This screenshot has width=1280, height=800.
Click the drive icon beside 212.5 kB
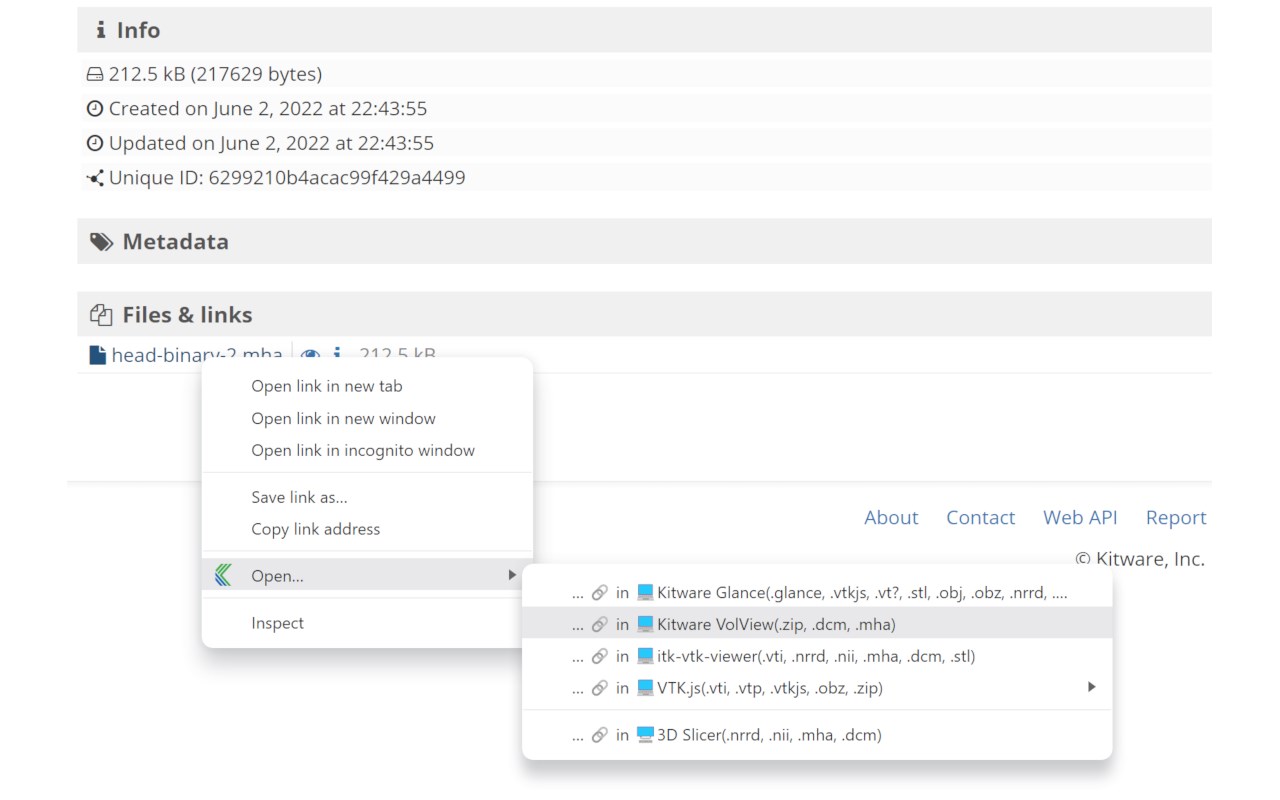click(x=95, y=75)
